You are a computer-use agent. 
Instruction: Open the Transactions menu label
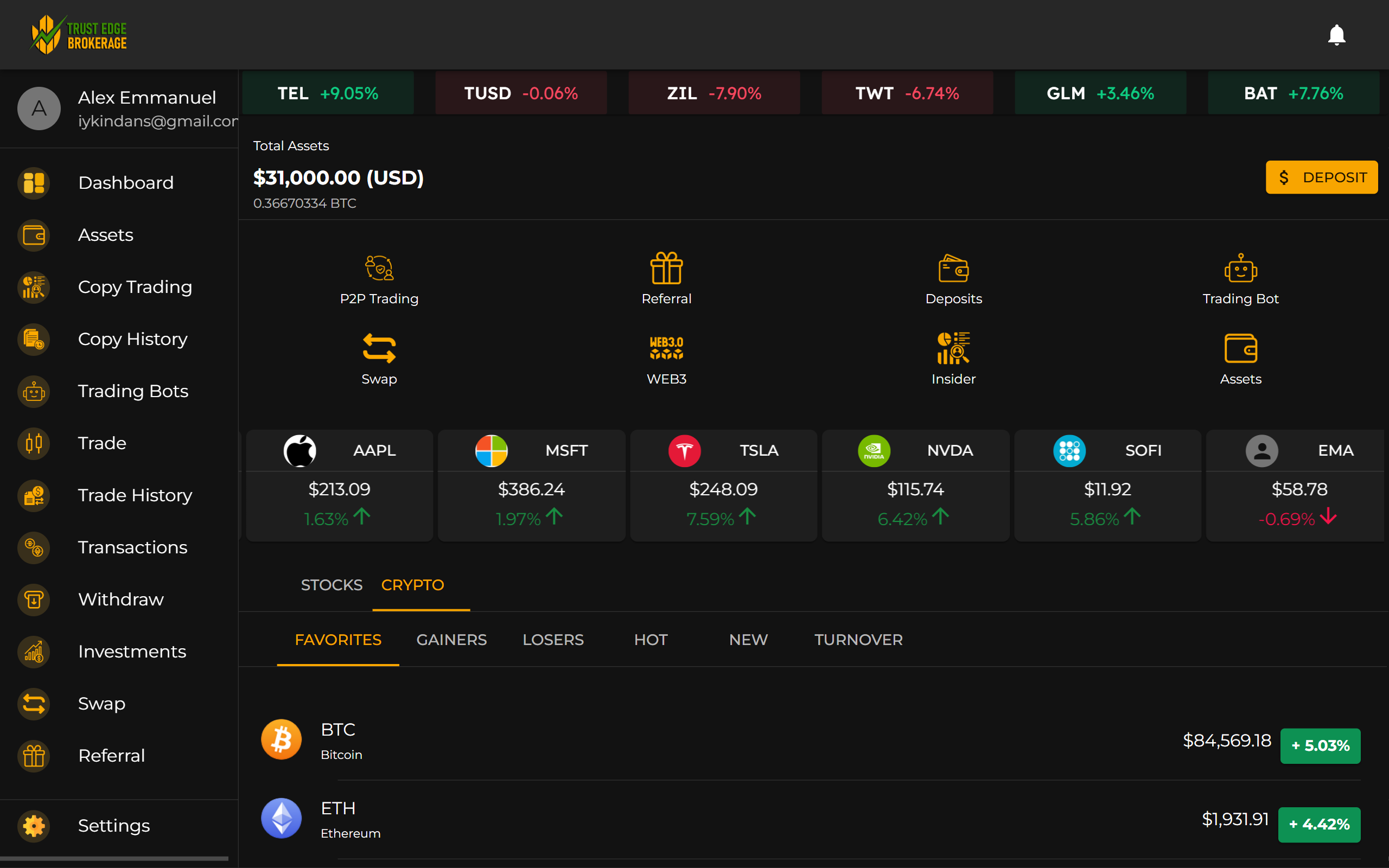point(132,548)
